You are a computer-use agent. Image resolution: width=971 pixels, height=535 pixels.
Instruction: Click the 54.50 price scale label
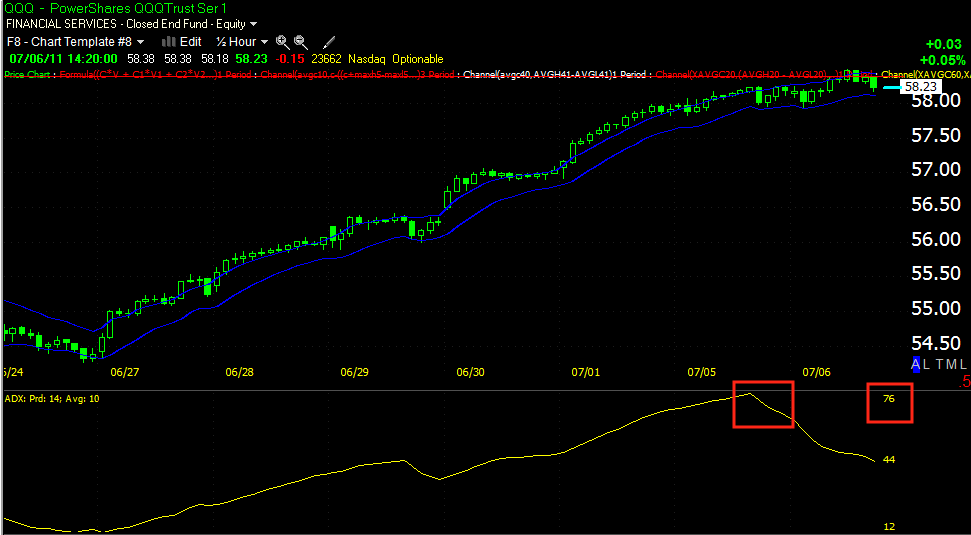click(x=936, y=342)
